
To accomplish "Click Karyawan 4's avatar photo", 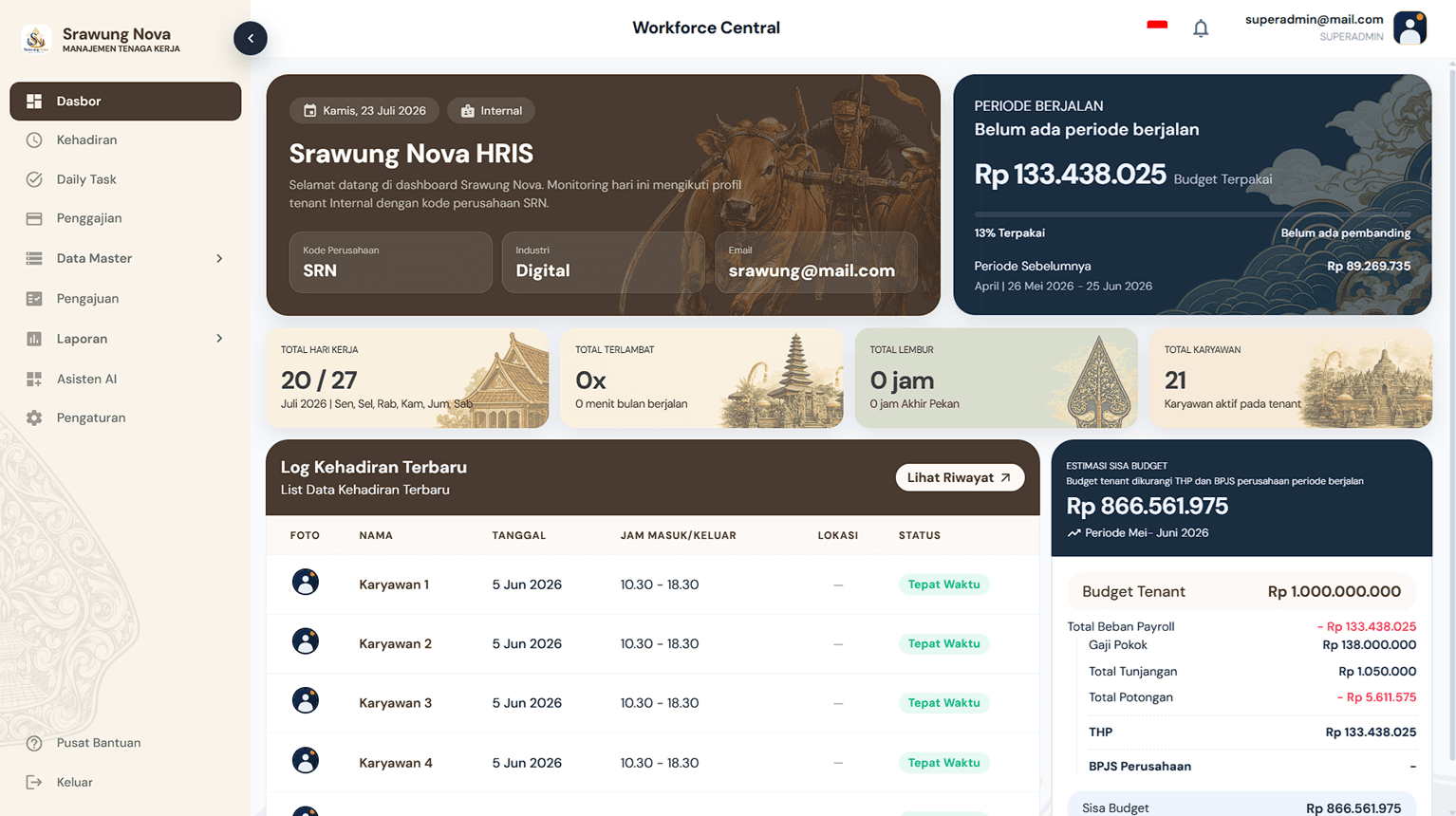I will coord(306,760).
